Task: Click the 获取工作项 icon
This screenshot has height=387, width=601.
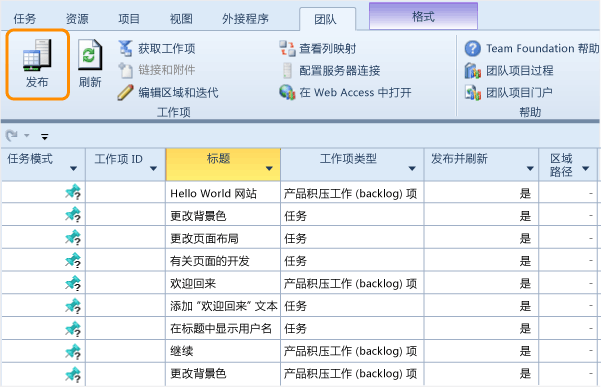Action: pyautogui.click(x=125, y=48)
